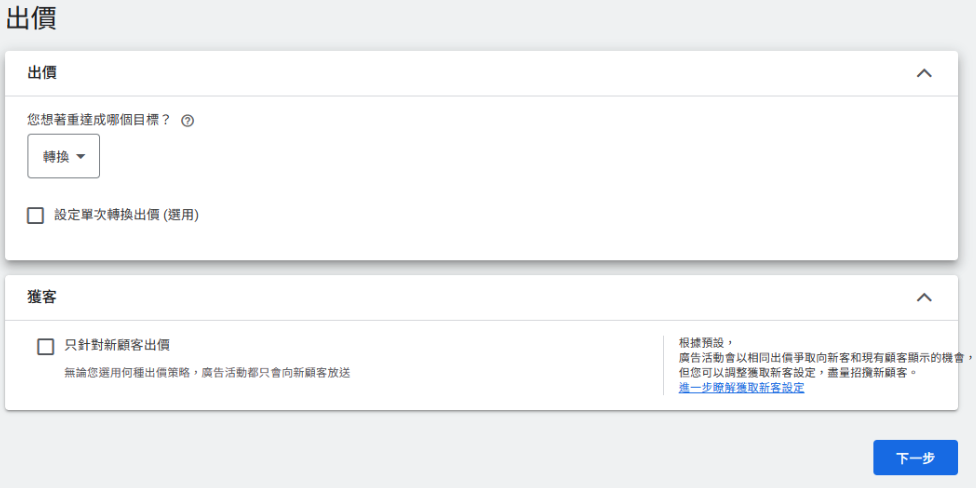Click the arrow in the 轉換 dropdown
The width and height of the screenshot is (976, 488).
tap(81, 156)
